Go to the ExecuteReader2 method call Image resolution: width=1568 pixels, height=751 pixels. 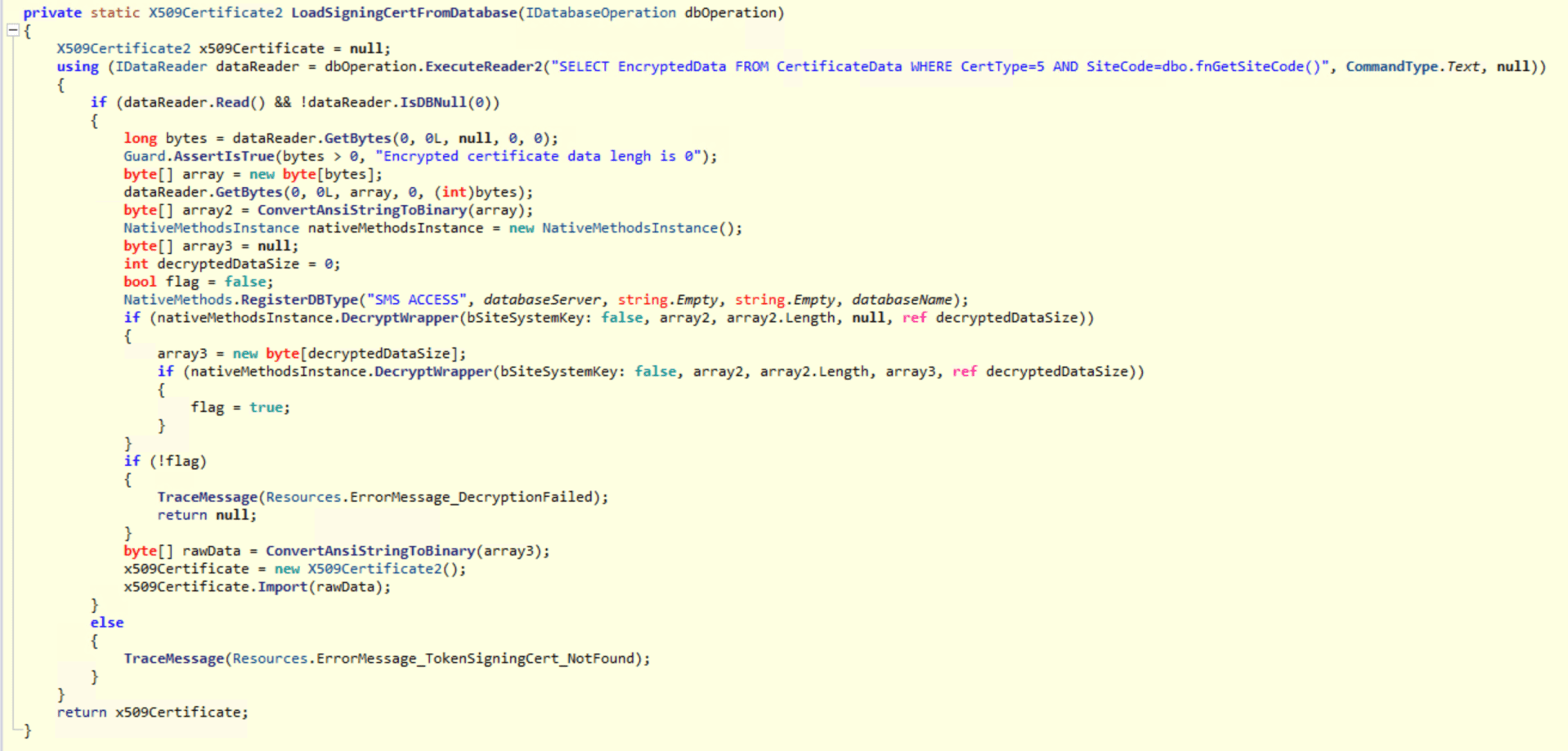[x=483, y=67]
